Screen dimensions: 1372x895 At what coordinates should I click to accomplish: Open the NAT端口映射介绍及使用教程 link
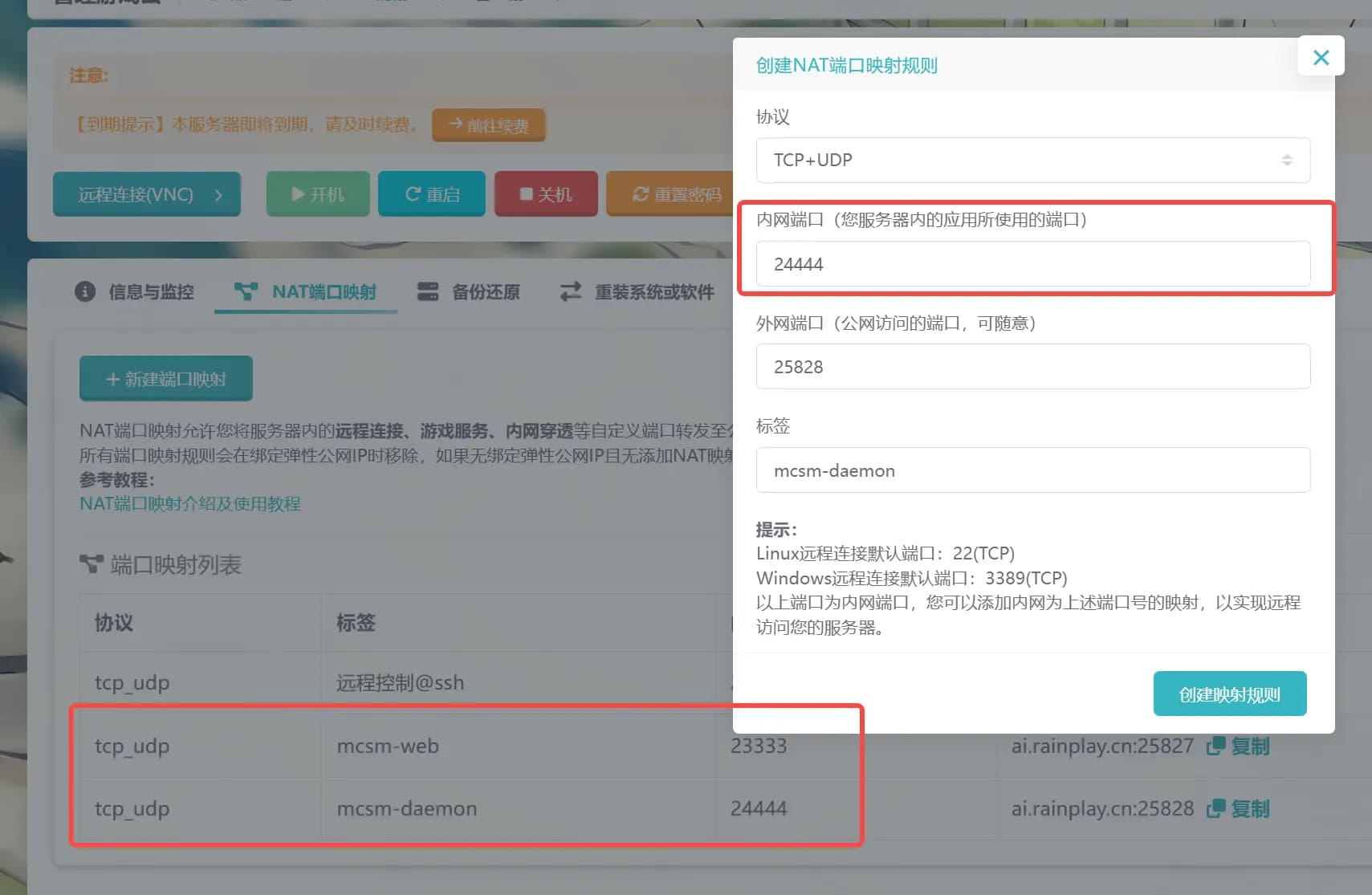click(x=190, y=504)
